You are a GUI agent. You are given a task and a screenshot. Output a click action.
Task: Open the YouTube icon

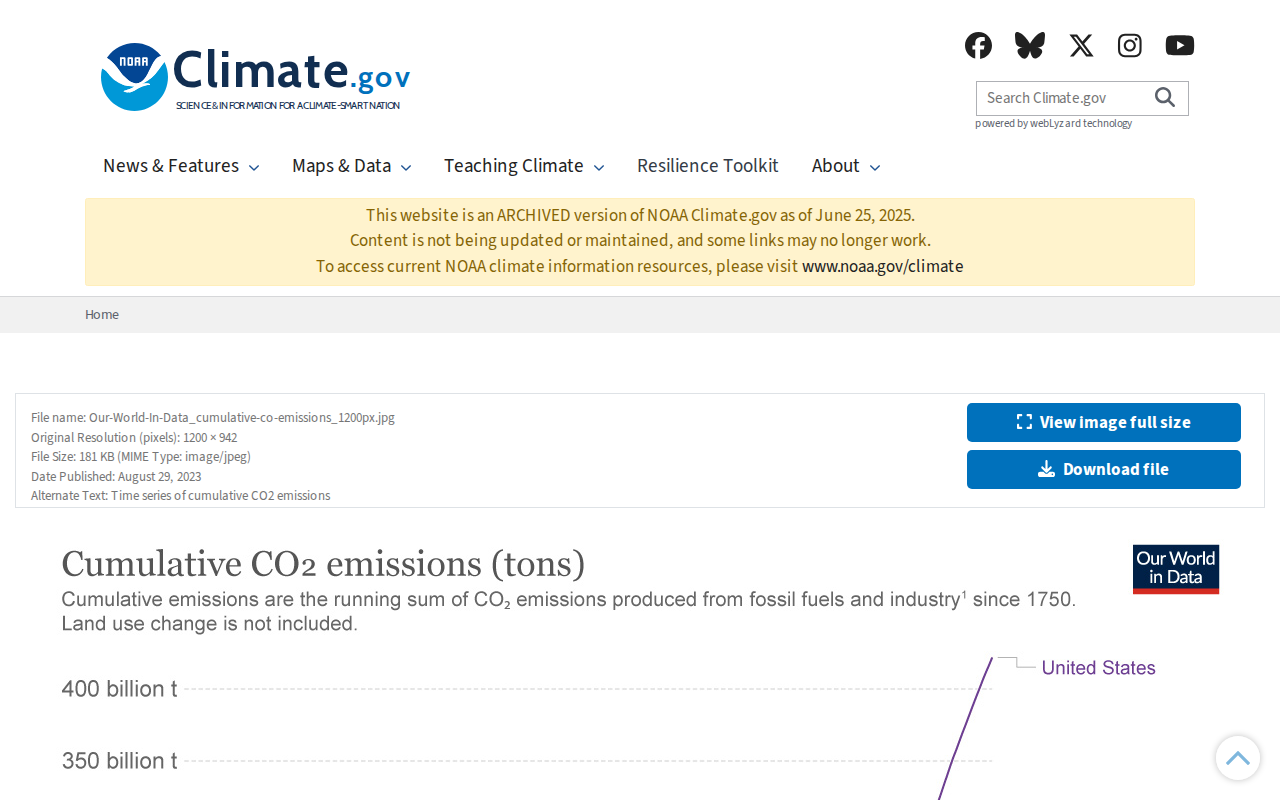pyautogui.click(x=1180, y=45)
